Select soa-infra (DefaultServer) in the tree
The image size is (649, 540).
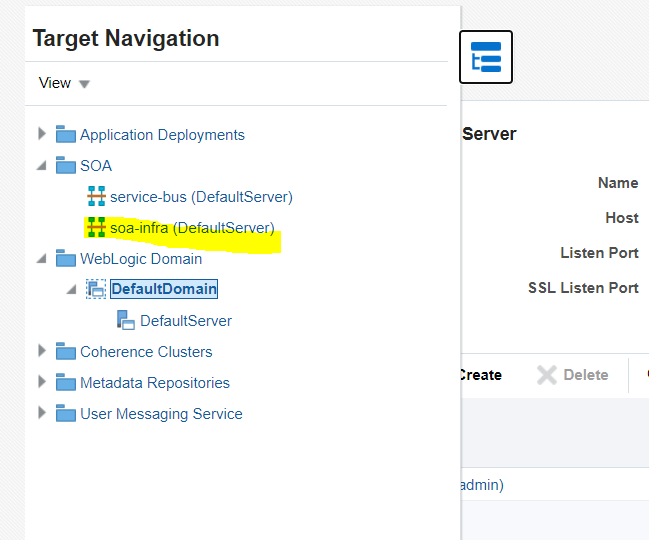(192, 228)
